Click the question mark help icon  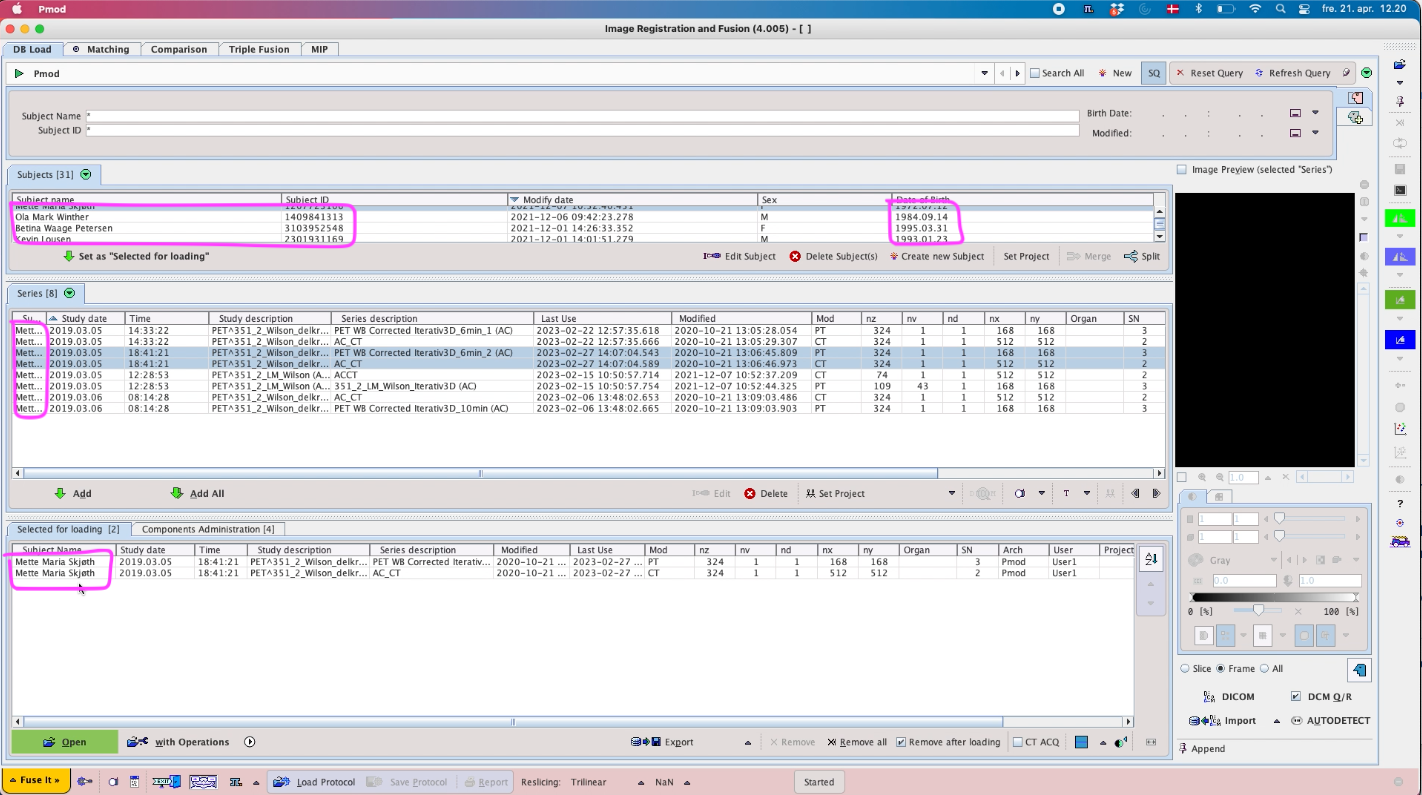[1400, 503]
